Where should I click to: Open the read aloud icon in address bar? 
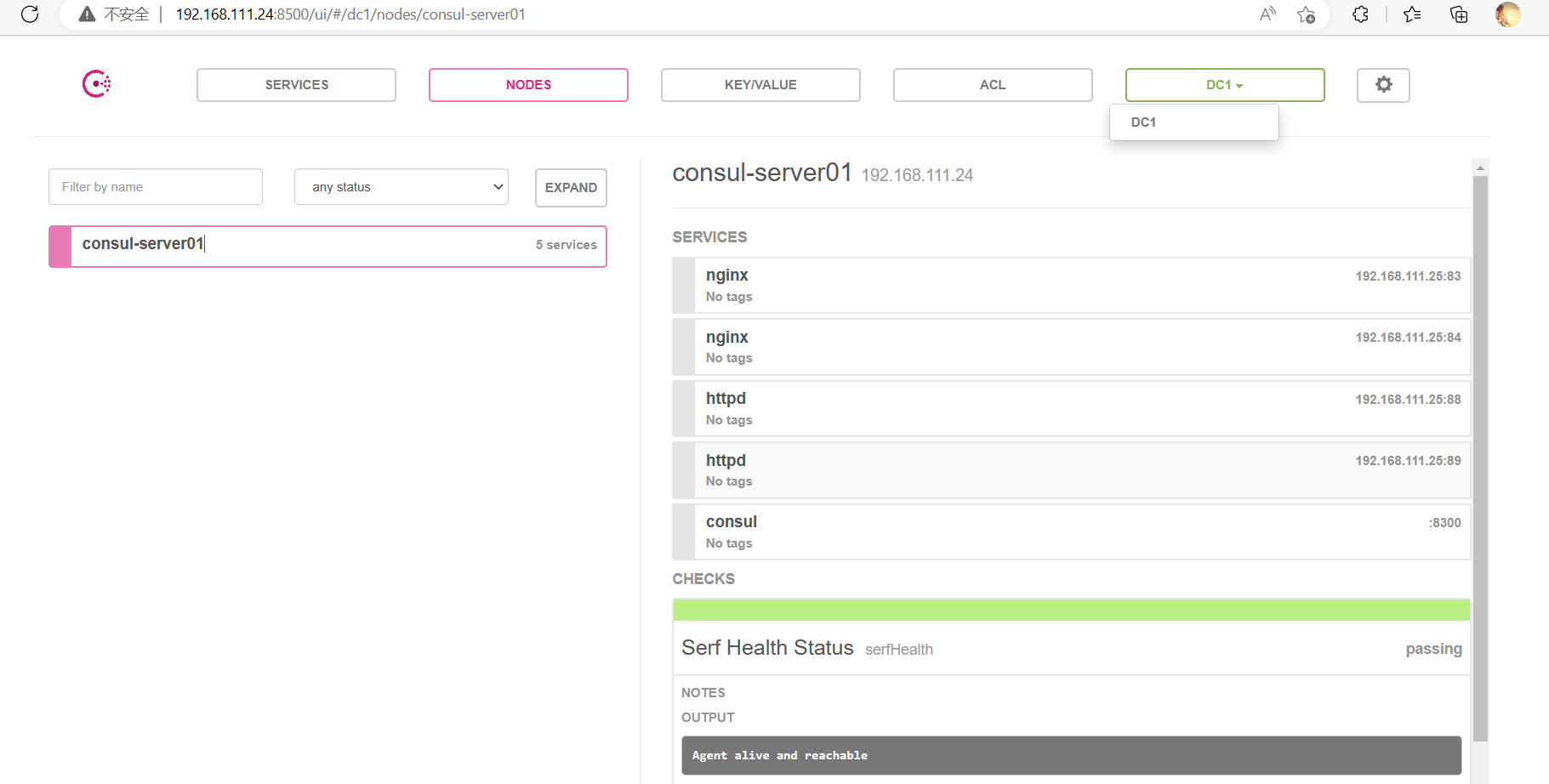[1267, 14]
